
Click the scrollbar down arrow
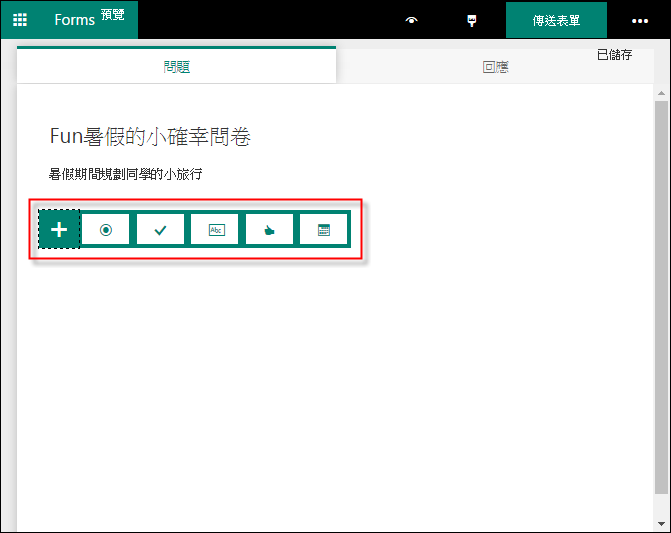661,524
